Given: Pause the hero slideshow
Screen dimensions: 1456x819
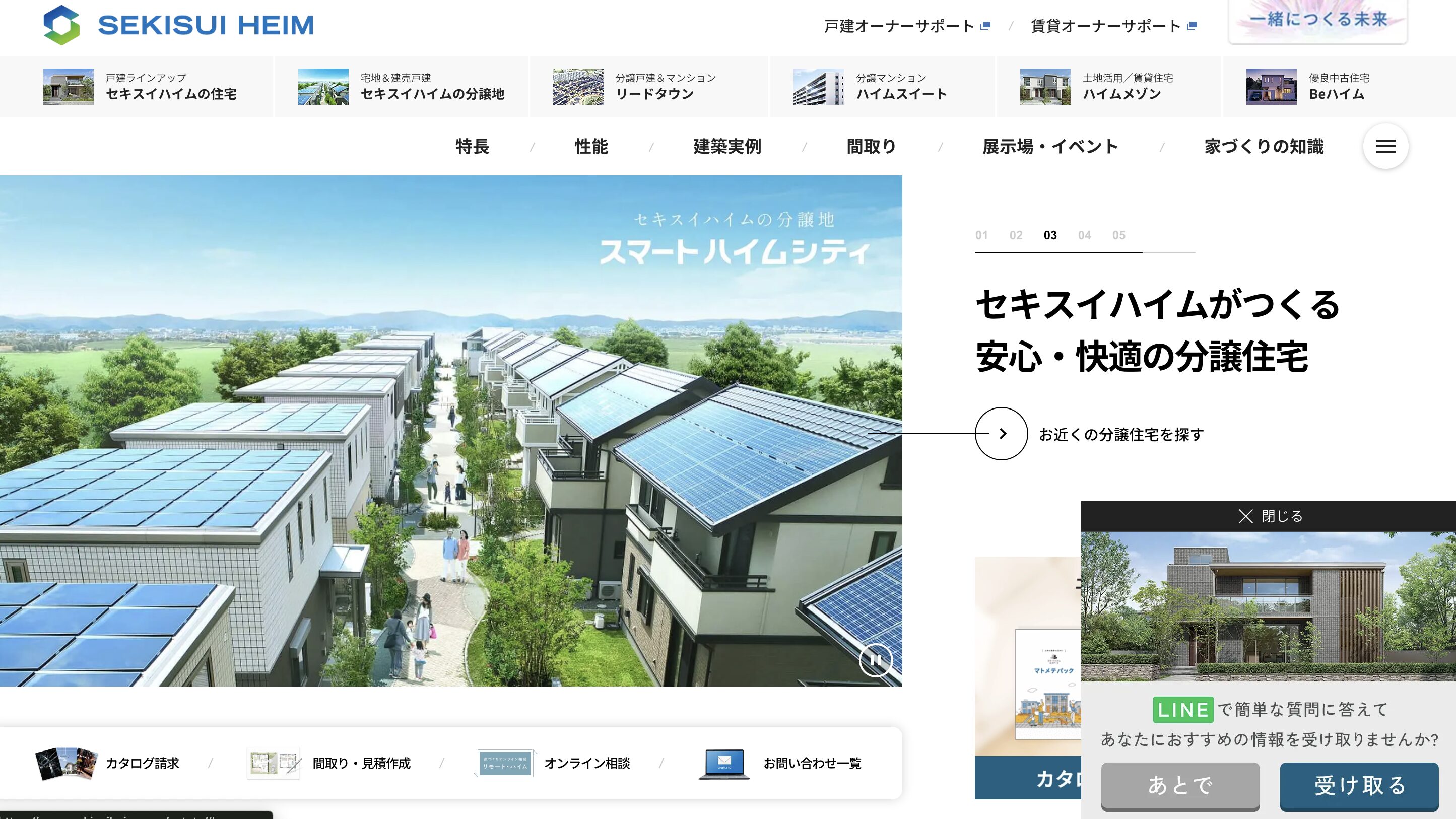Looking at the screenshot, I should click(x=876, y=660).
